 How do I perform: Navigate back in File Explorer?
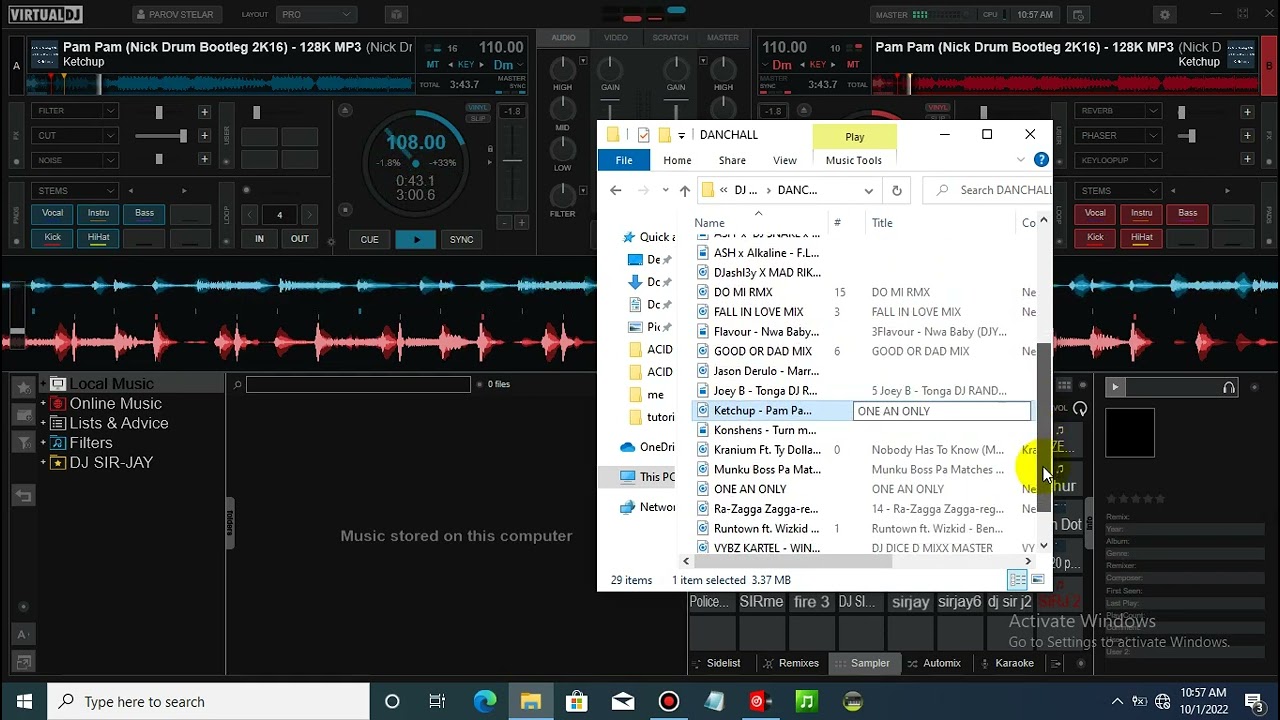pos(616,190)
